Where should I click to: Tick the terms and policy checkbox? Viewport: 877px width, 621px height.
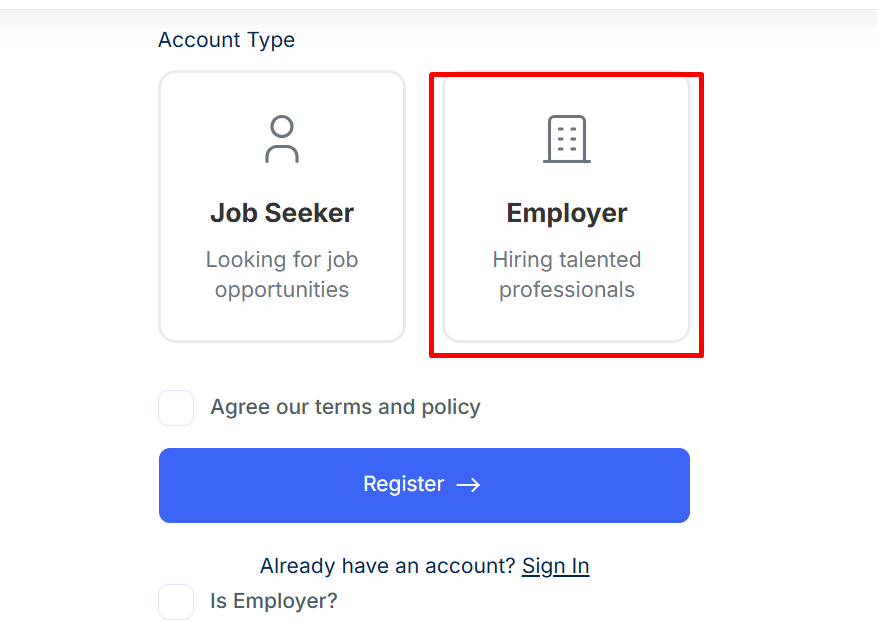tap(176, 408)
